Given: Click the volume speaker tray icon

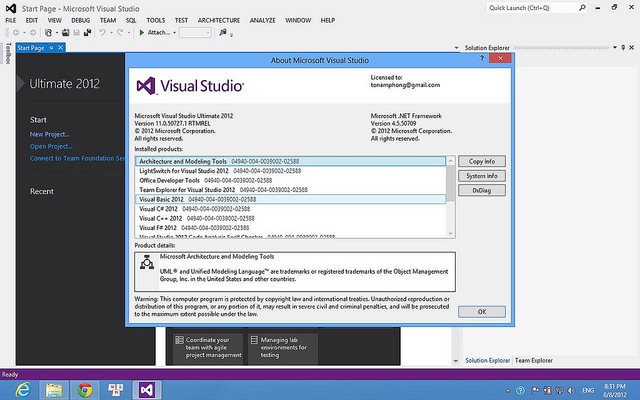Looking at the screenshot, I should click(571, 391).
